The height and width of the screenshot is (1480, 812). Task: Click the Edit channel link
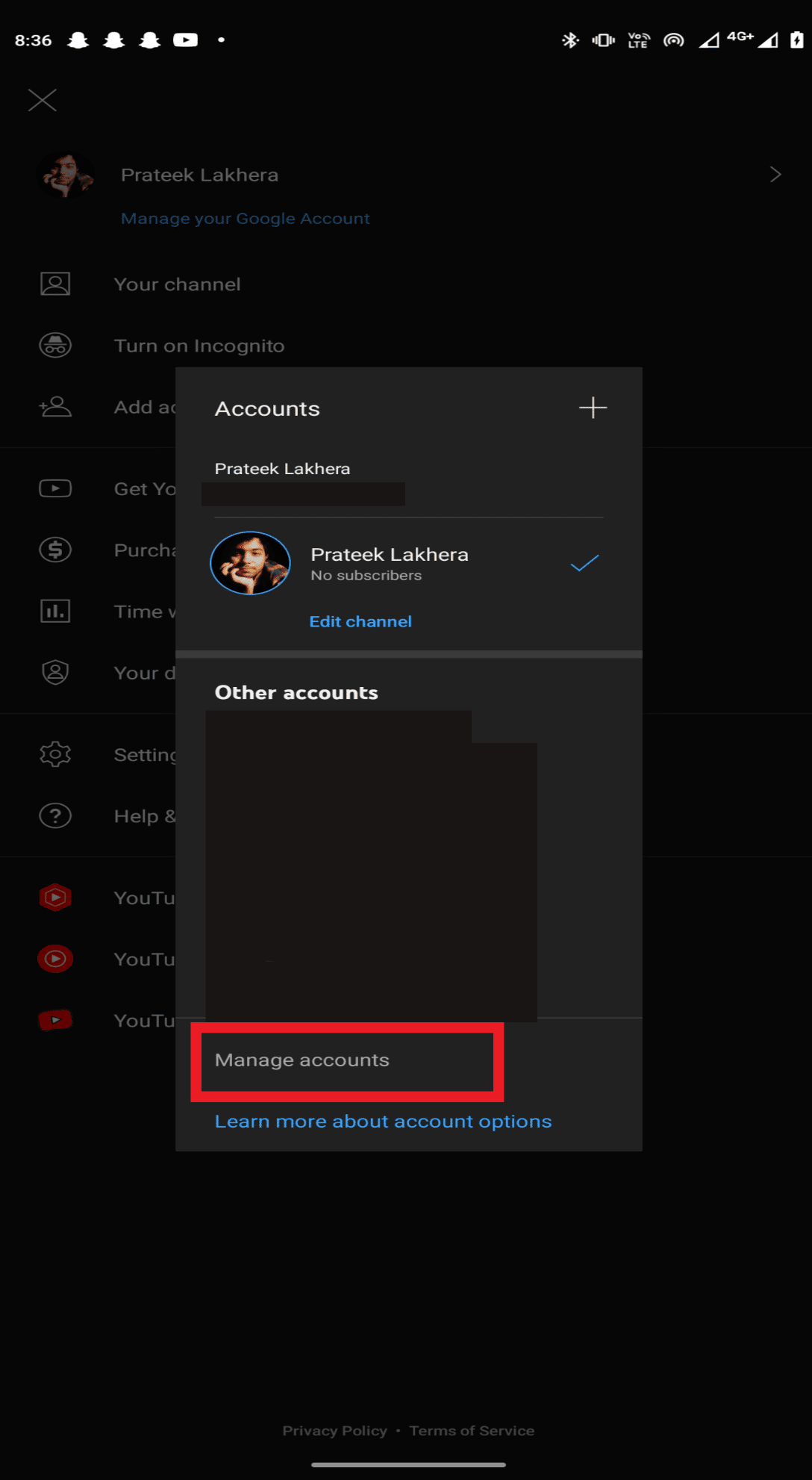[360, 621]
